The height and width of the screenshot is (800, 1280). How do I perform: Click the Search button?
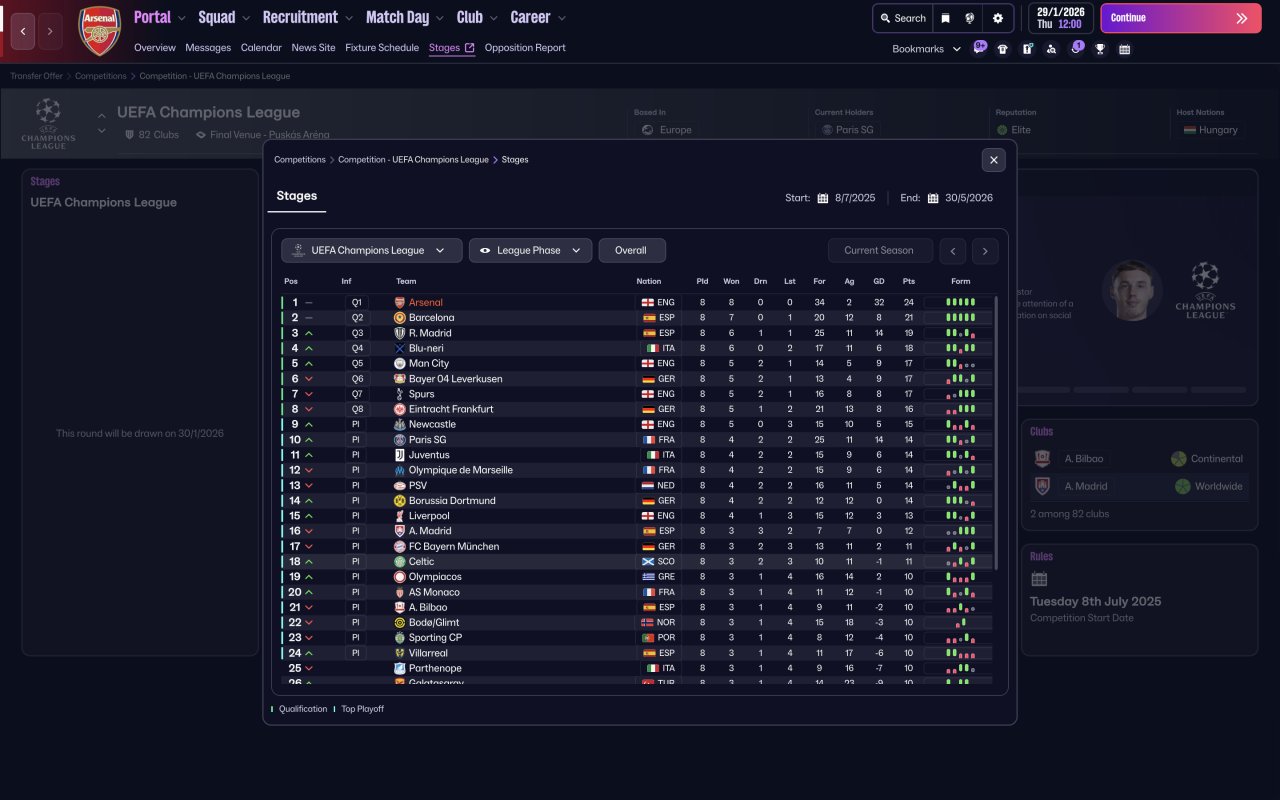pyautogui.click(x=902, y=18)
